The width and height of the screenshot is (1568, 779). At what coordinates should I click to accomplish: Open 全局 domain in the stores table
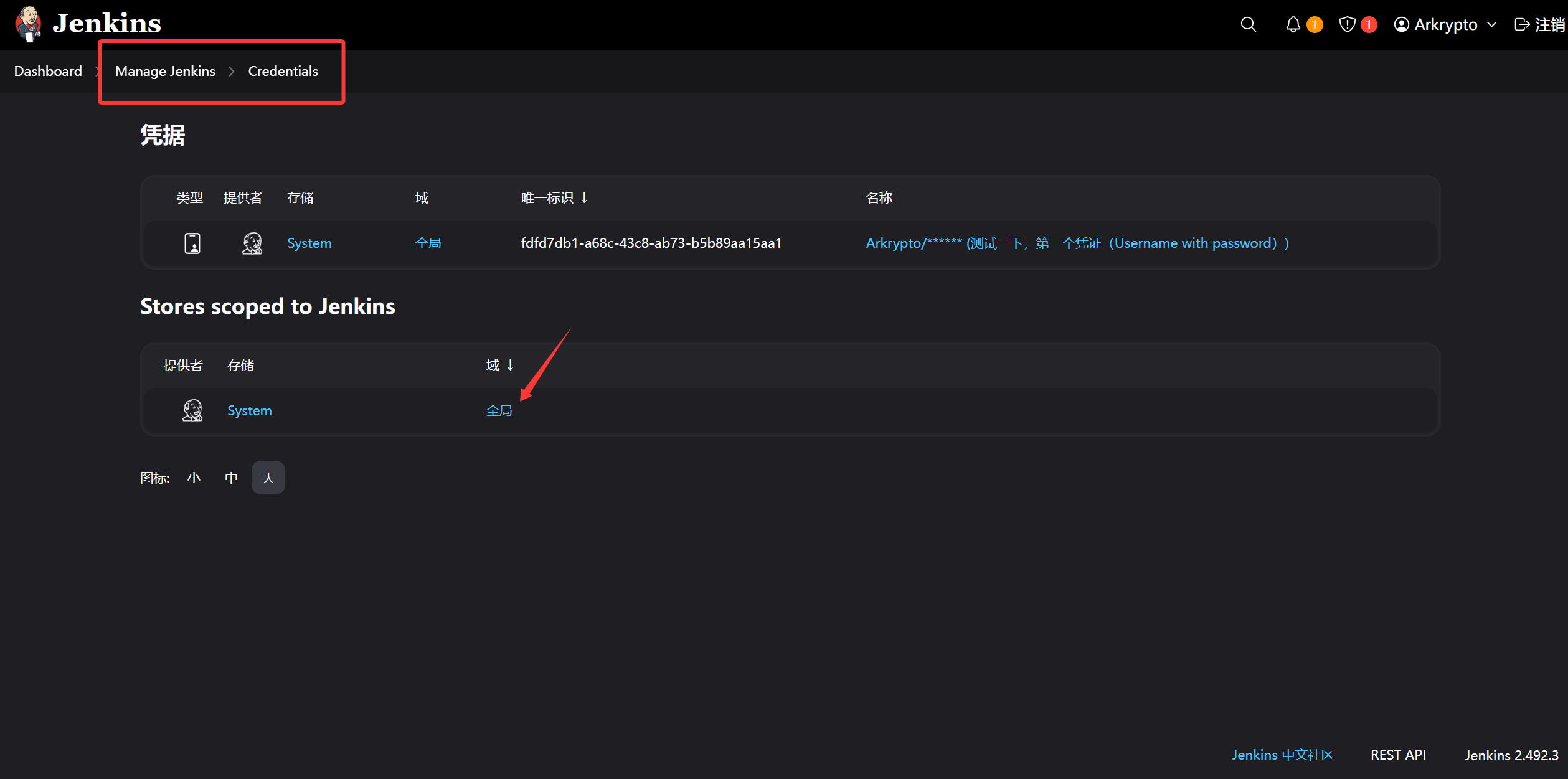pos(499,410)
